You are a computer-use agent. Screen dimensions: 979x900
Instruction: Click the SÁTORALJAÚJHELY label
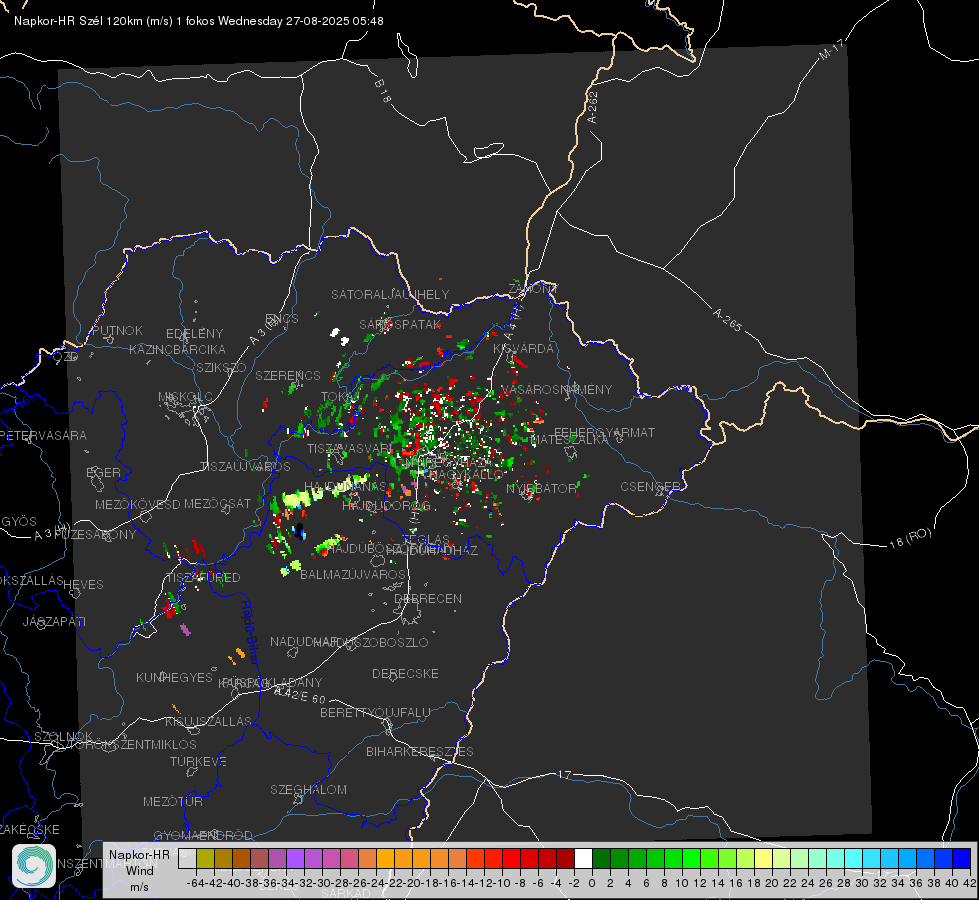pyautogui.click(x=390, y=294)
